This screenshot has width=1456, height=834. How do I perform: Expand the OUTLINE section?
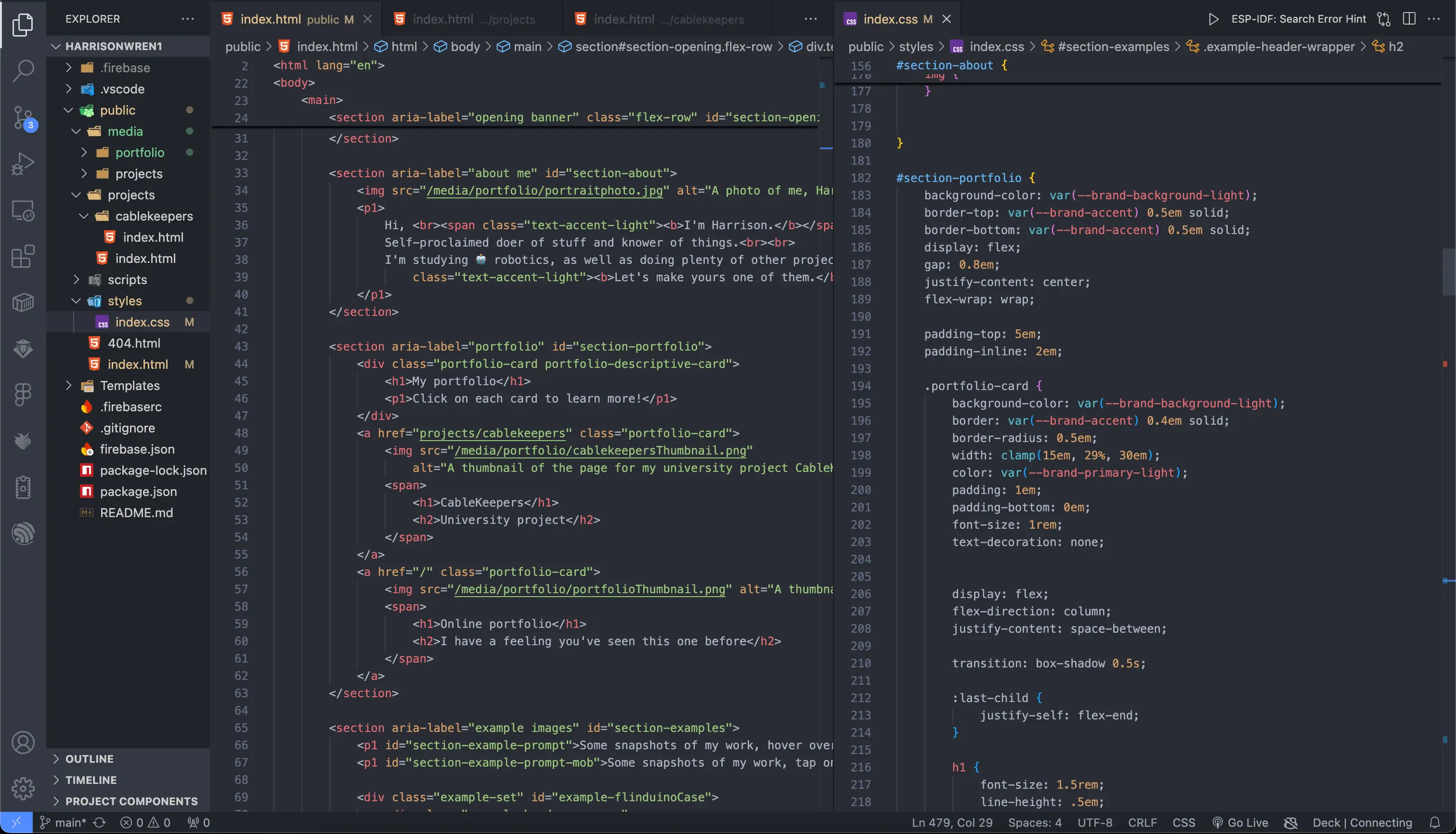(x=90, y=758)
